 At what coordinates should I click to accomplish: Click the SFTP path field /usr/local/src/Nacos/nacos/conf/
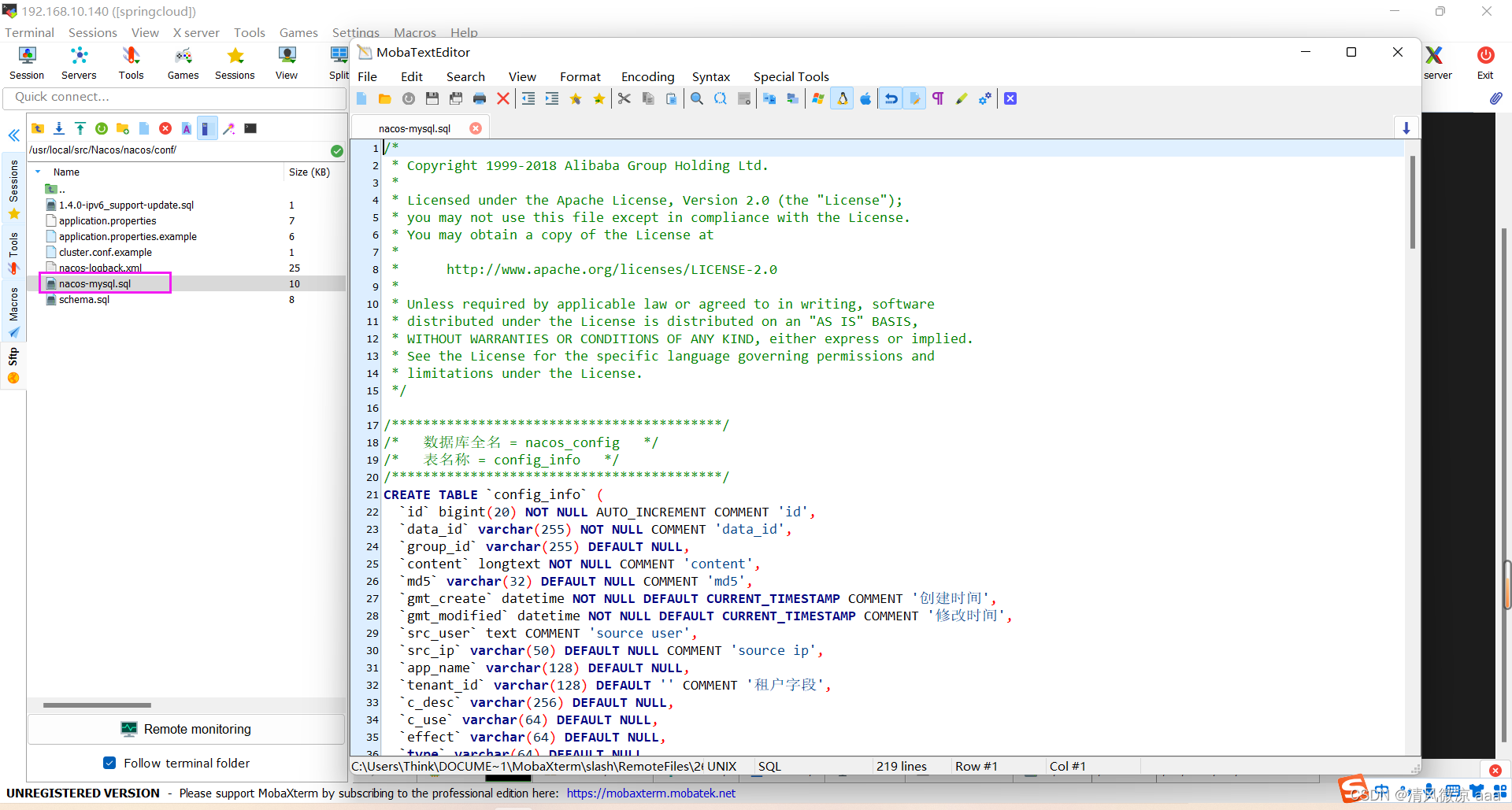click(178, 150)
